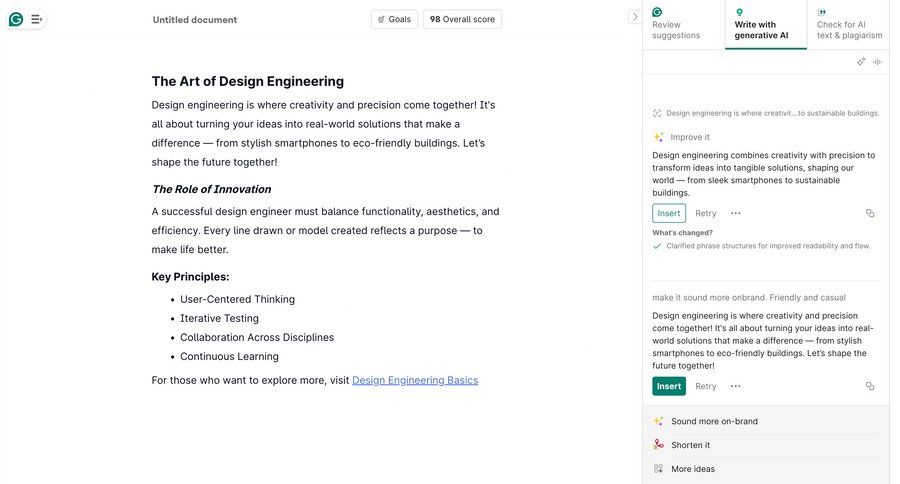Image resolution: width=900 pixels, height=484 pixels.
Task: Click the What's changed? label
Action: [x=682, y=233]
